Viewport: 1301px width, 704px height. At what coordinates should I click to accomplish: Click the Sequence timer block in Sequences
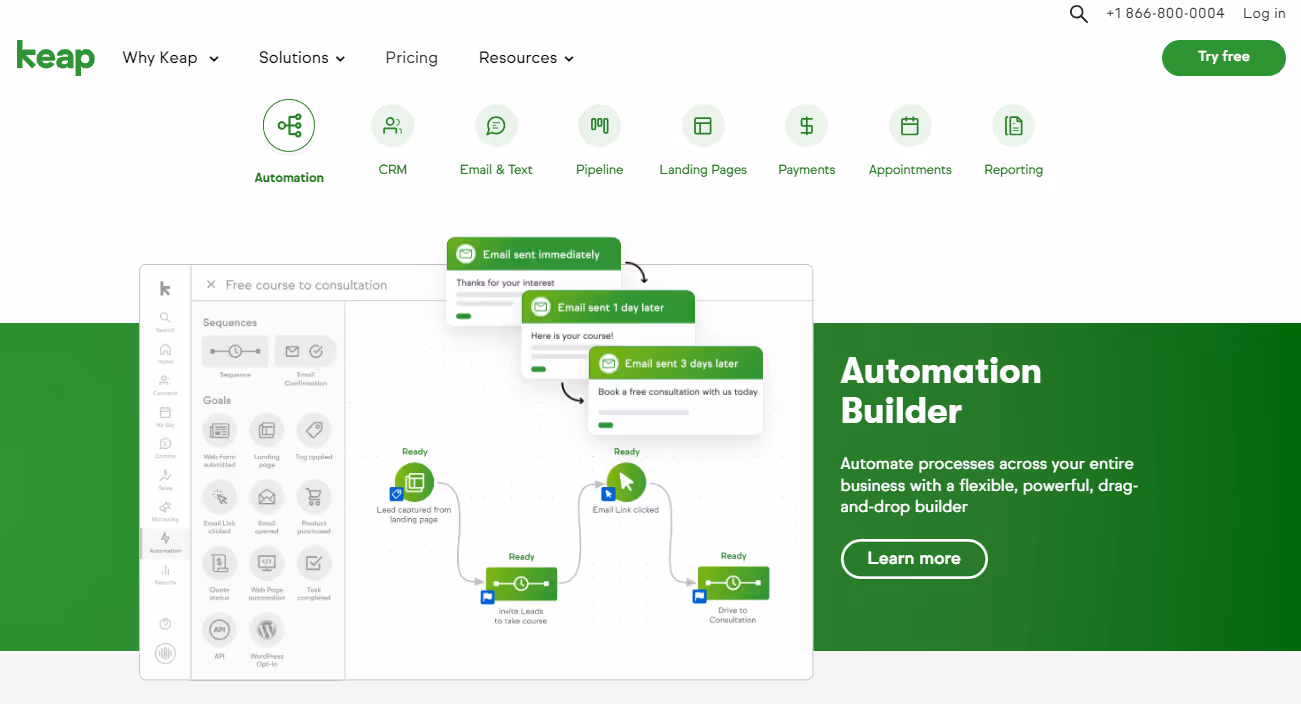point(235,351)
